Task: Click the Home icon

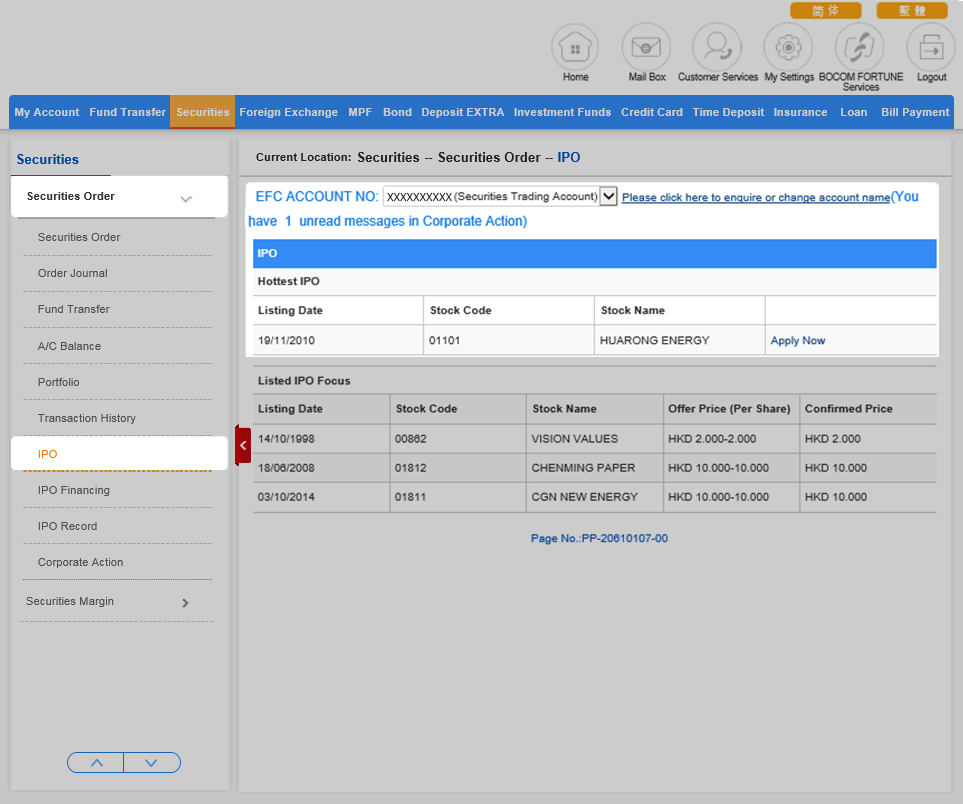Action: click(575, 47)
